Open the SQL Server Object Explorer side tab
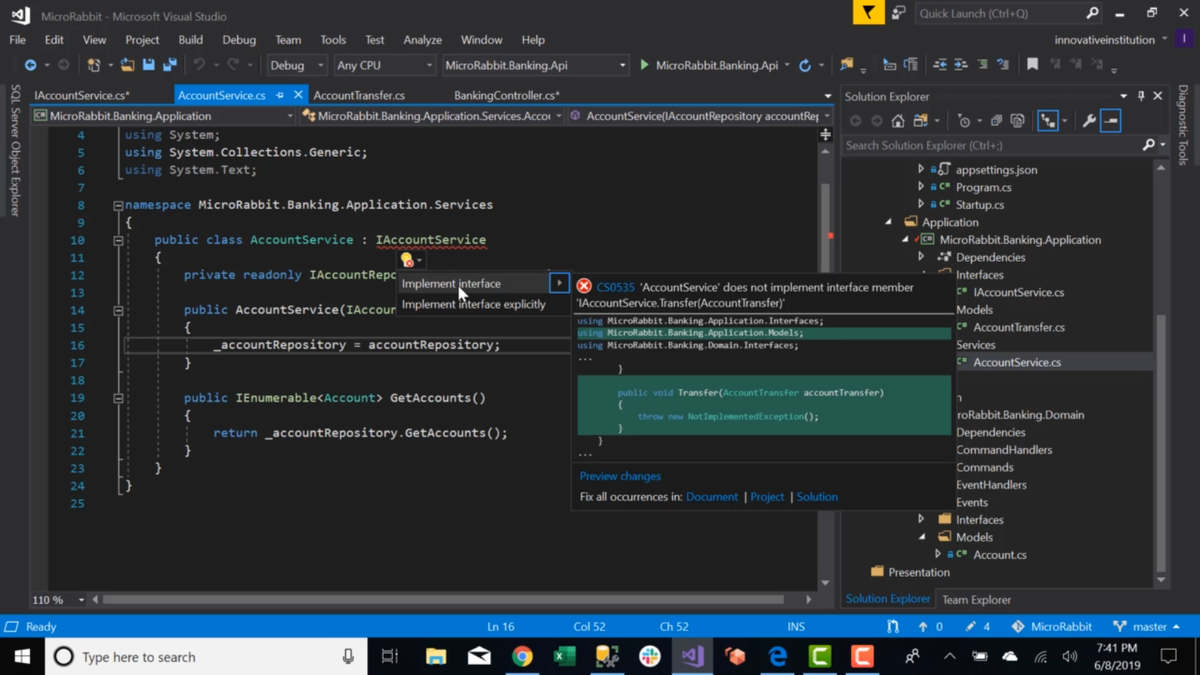This screenshot has width=1200, height=675. 14,151
